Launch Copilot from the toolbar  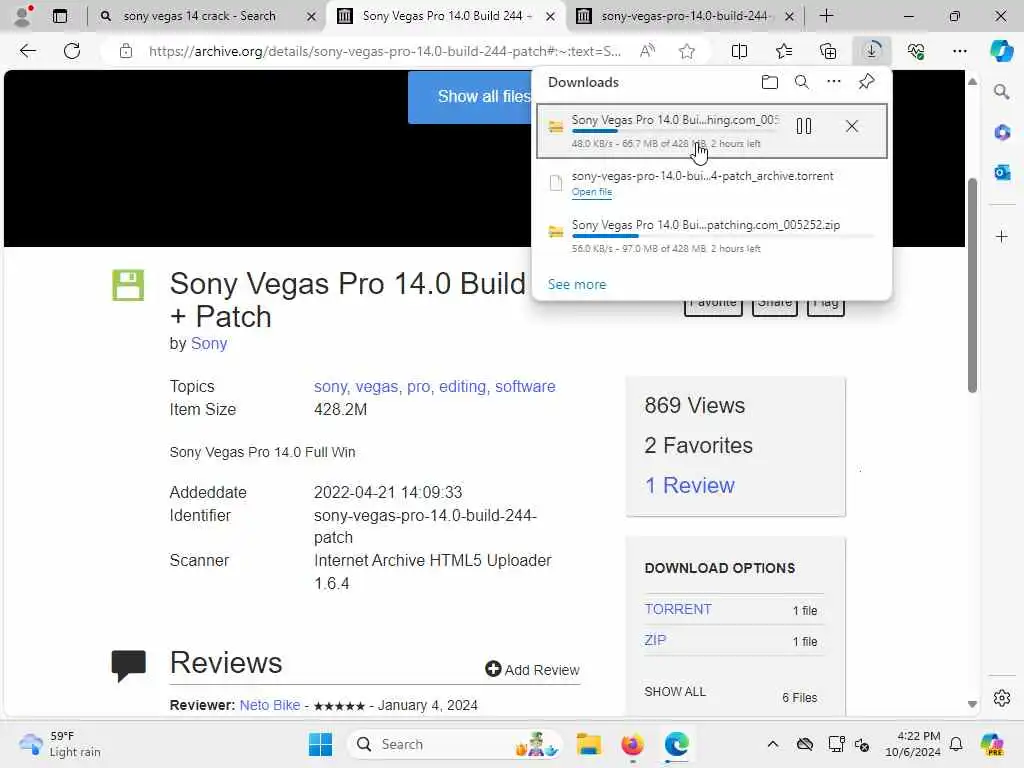click(1001, 51)
